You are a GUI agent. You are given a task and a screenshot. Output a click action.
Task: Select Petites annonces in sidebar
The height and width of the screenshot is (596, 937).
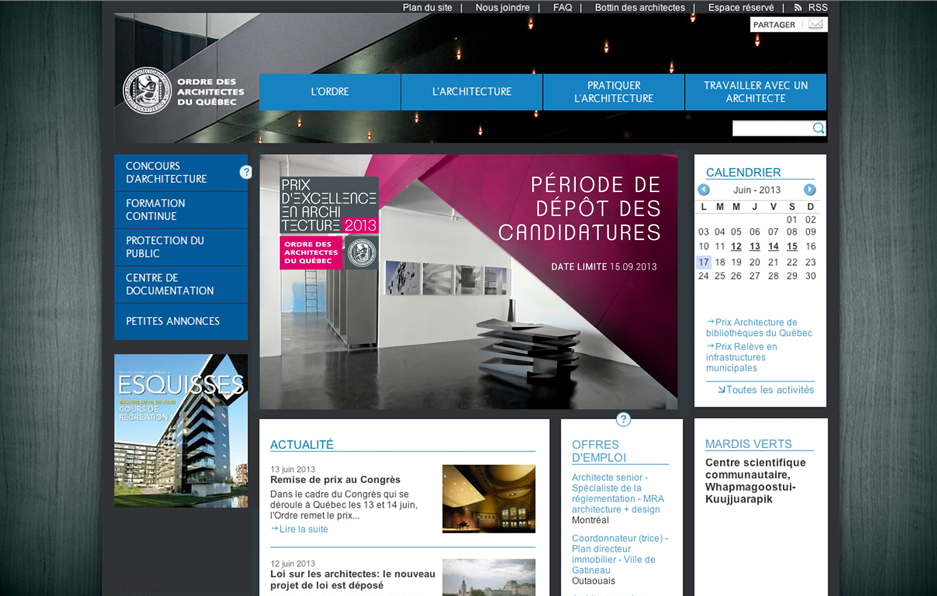coord(181,322)
